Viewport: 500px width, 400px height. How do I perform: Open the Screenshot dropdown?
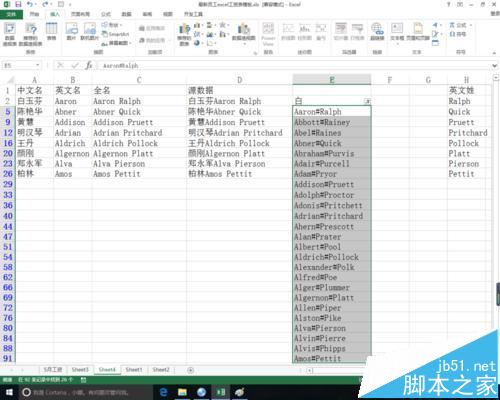[116, 43]
